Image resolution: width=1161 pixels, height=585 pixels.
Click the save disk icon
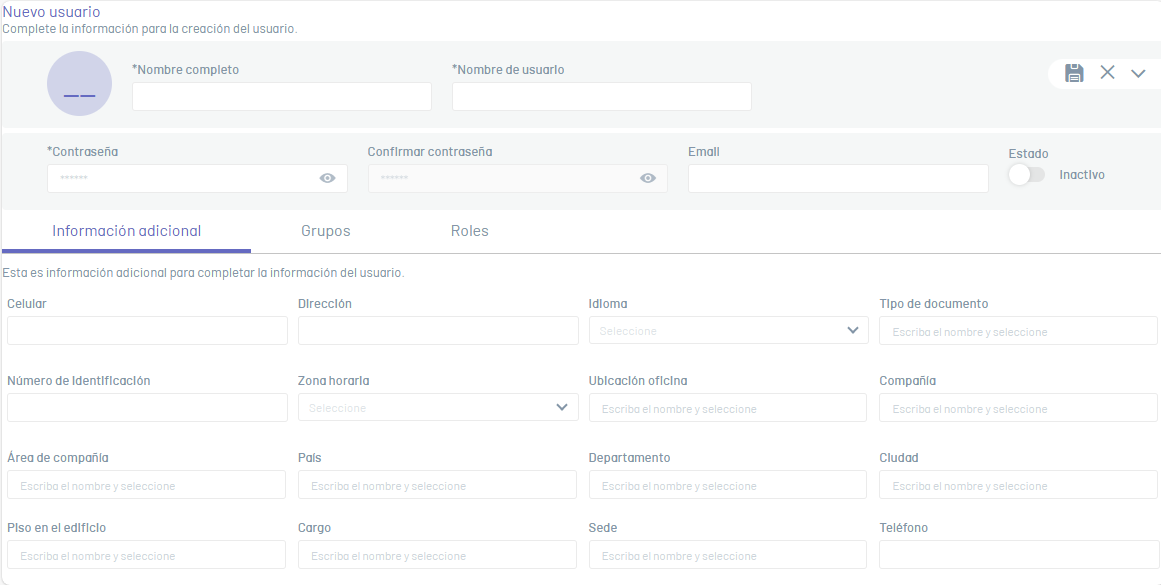click(x=1074, y=72)
